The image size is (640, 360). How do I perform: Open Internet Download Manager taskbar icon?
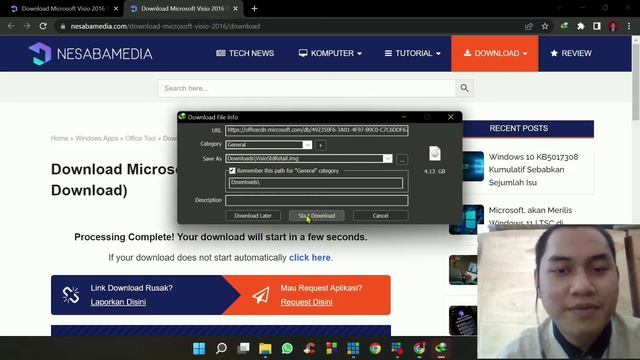(441, 348)
